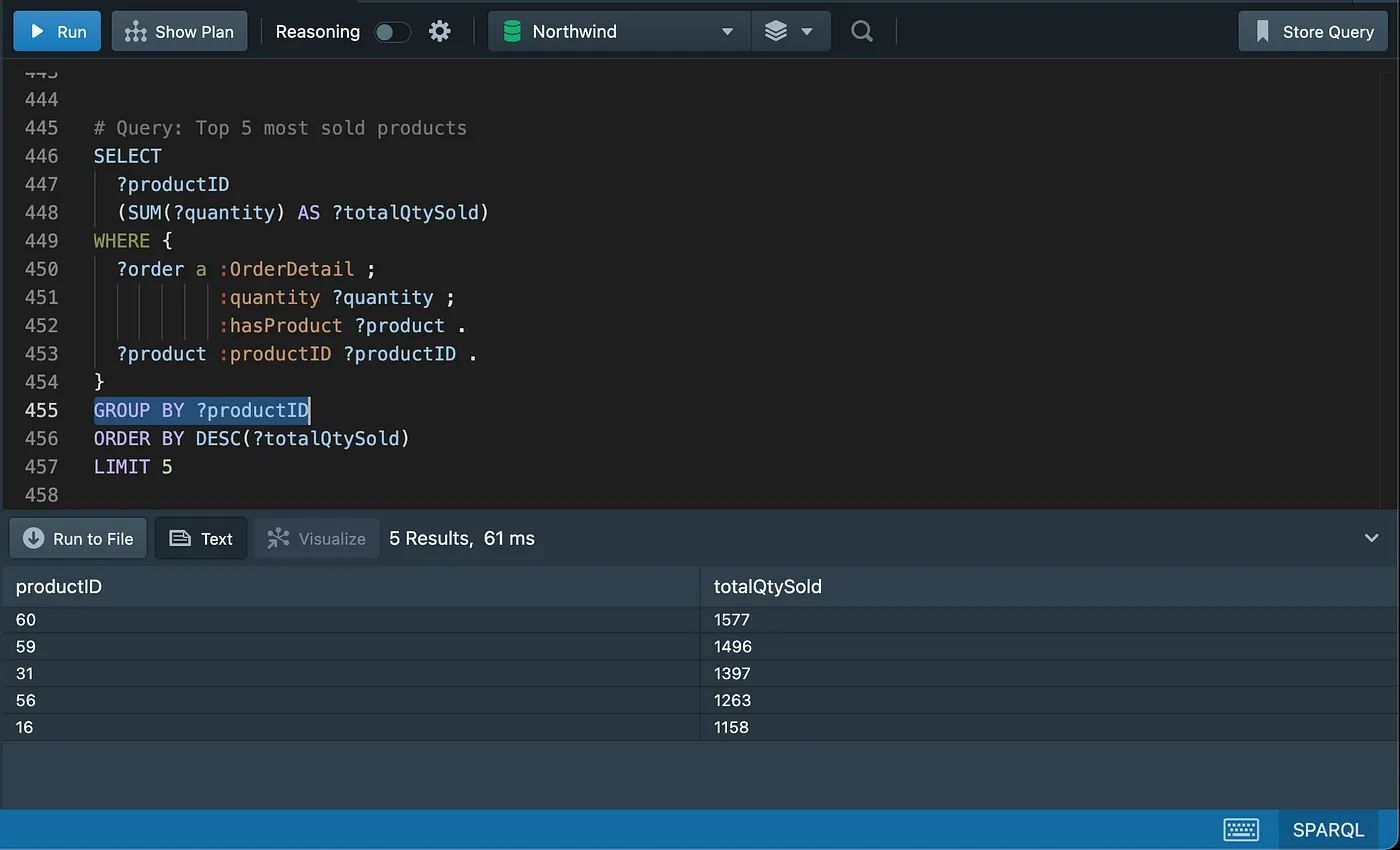This screenshot has height=850, width=1400.
Task: Click the Show Plan button
Action: [x=180, y=32]
